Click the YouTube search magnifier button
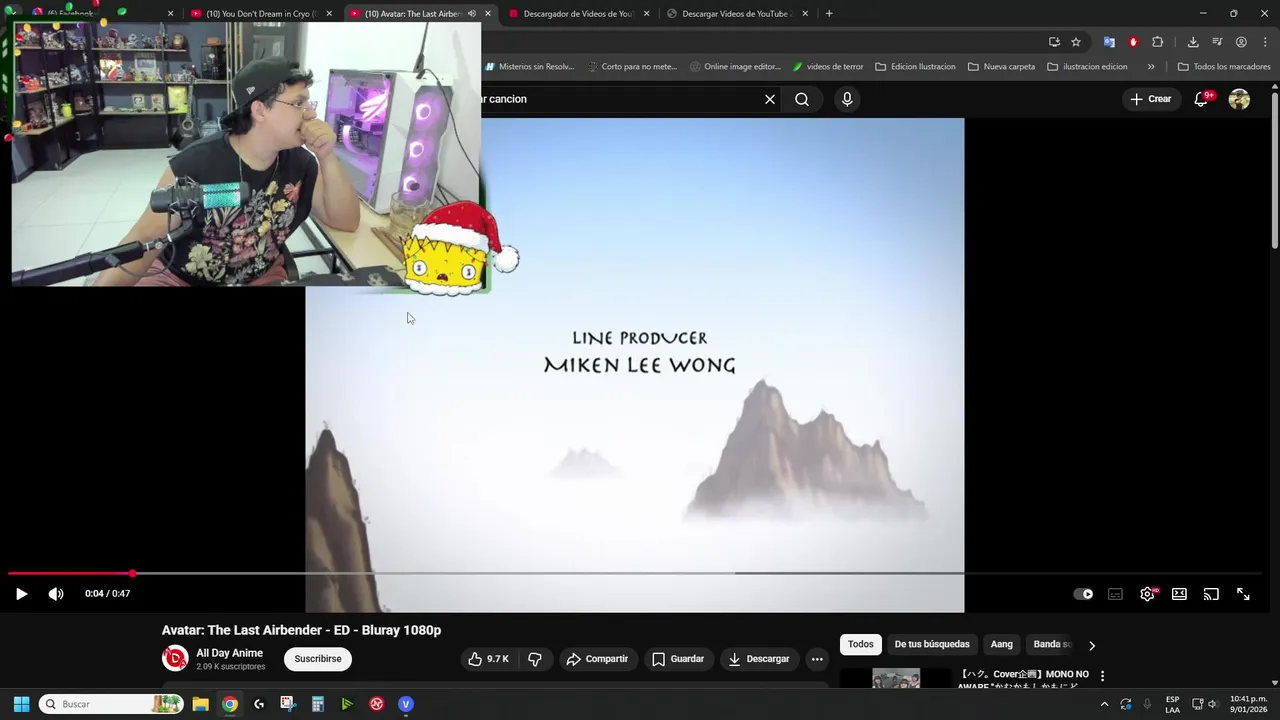 pyautogui.click(x=802, y=99)
